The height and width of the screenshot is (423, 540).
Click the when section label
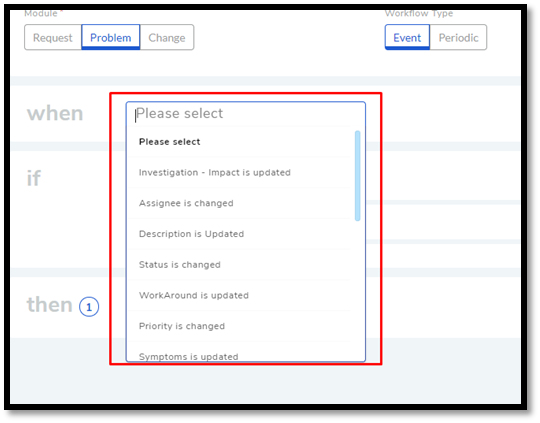click(x=55, y=113)
